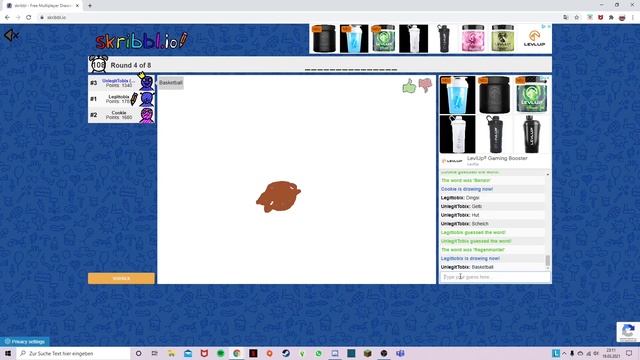Screen dimensions: 640x360
Task: Click the brown drawing on the canvas
Action: (x=278, y=197)
